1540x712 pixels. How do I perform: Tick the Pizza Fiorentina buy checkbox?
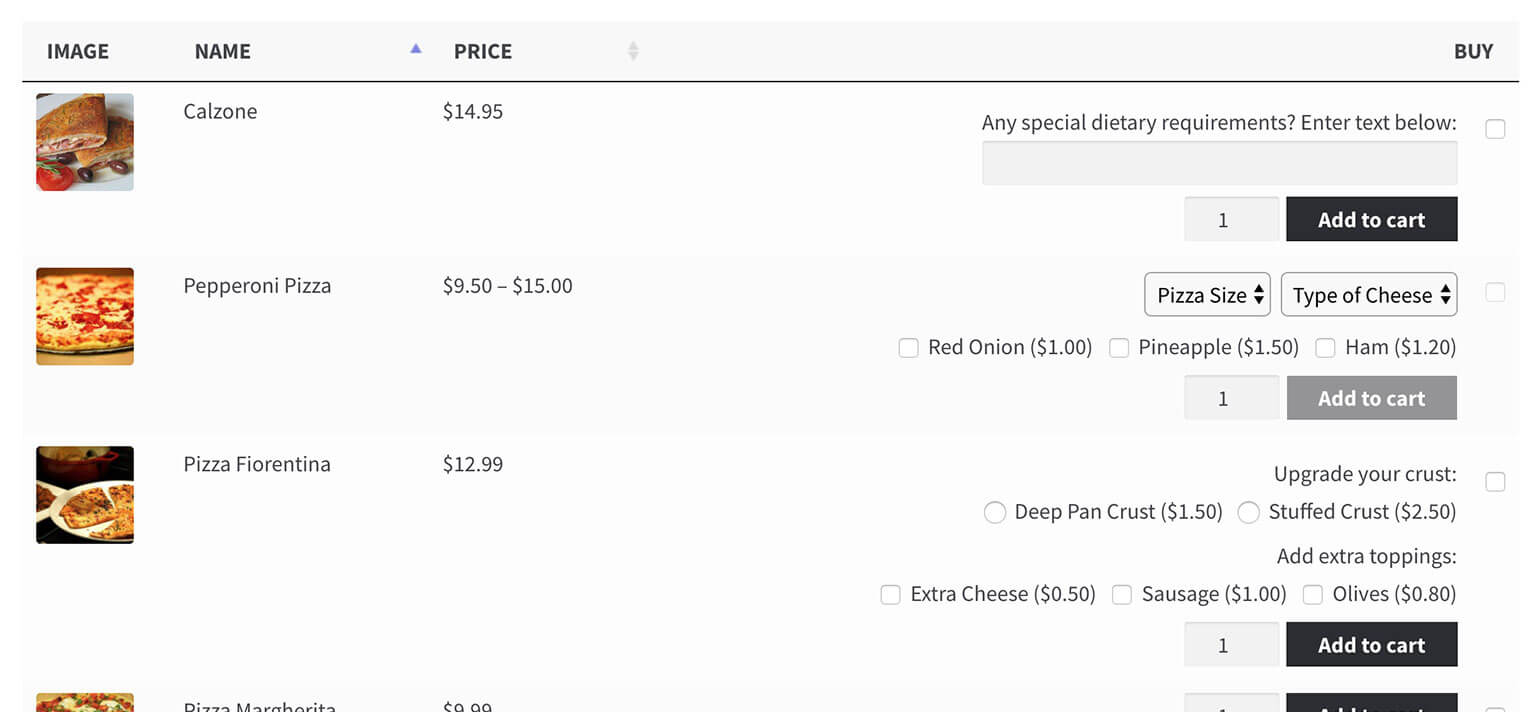click(x=1495, y=482)
